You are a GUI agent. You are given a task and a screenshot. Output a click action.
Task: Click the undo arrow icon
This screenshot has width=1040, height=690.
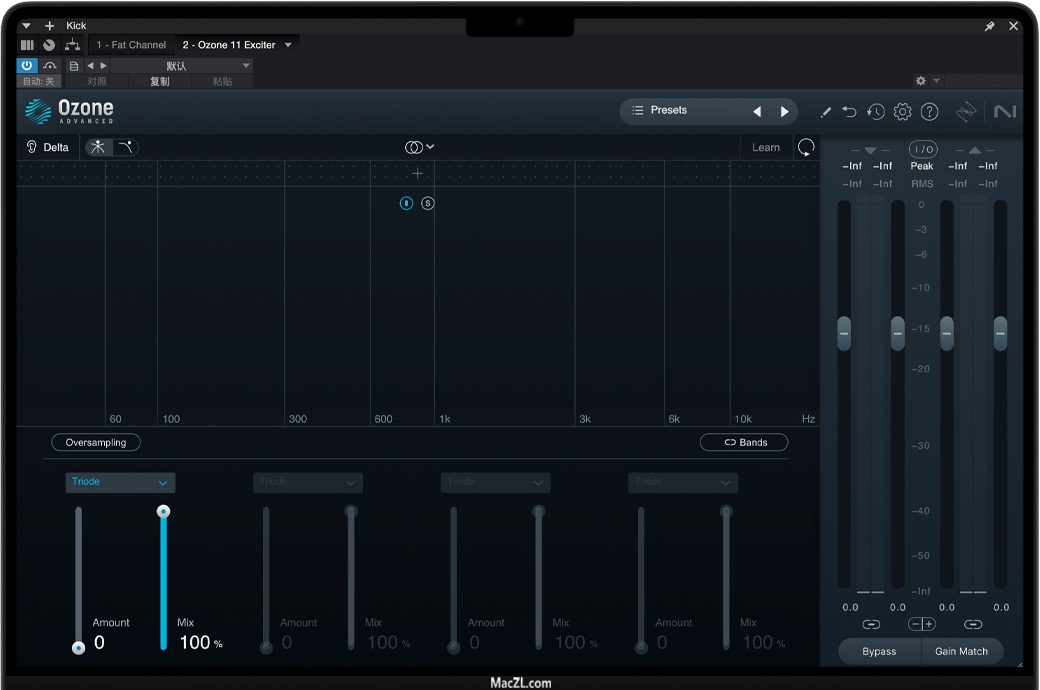tap(849, 112)
